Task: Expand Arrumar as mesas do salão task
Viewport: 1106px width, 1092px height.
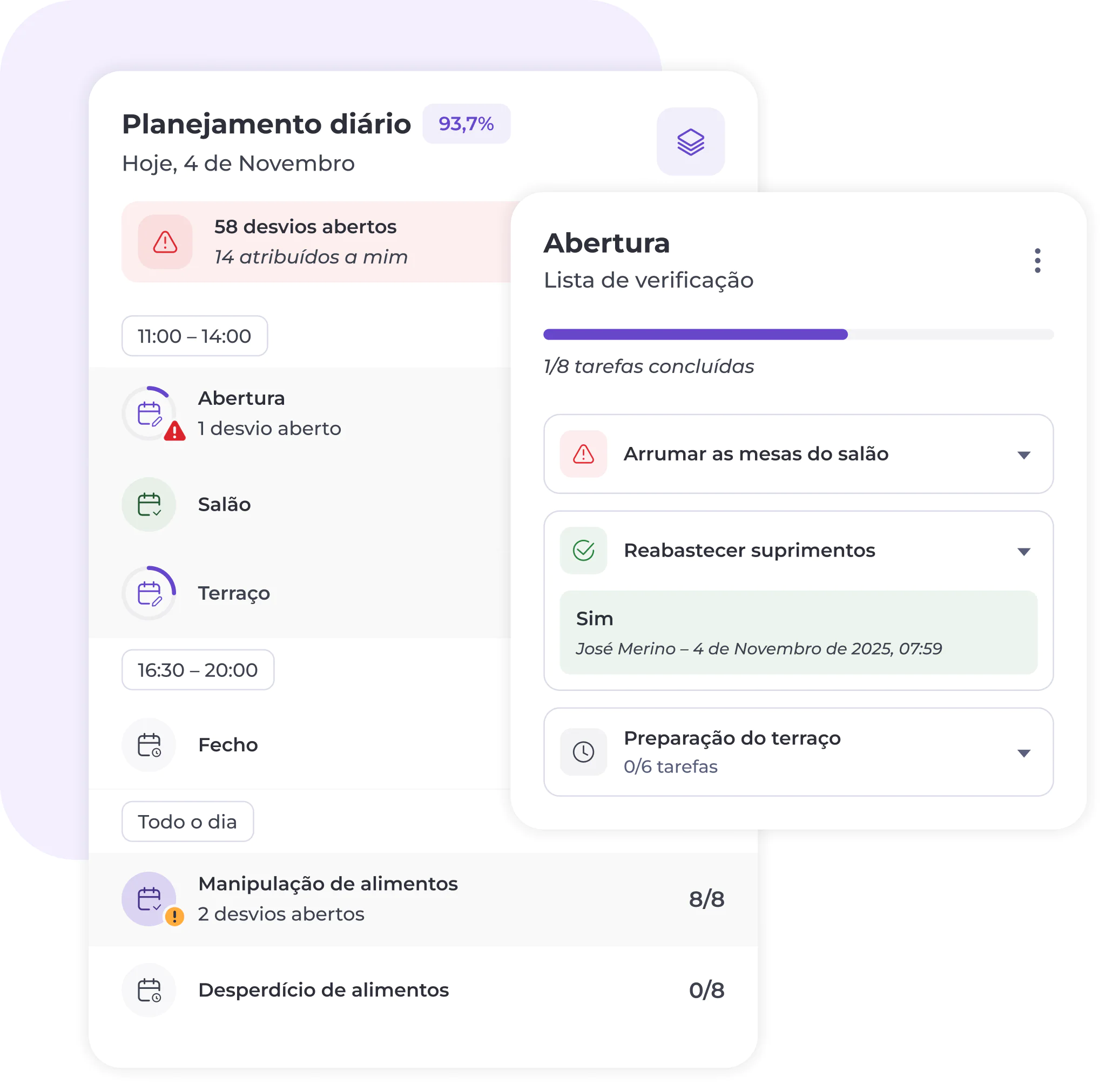Action: coord(1023,455)
